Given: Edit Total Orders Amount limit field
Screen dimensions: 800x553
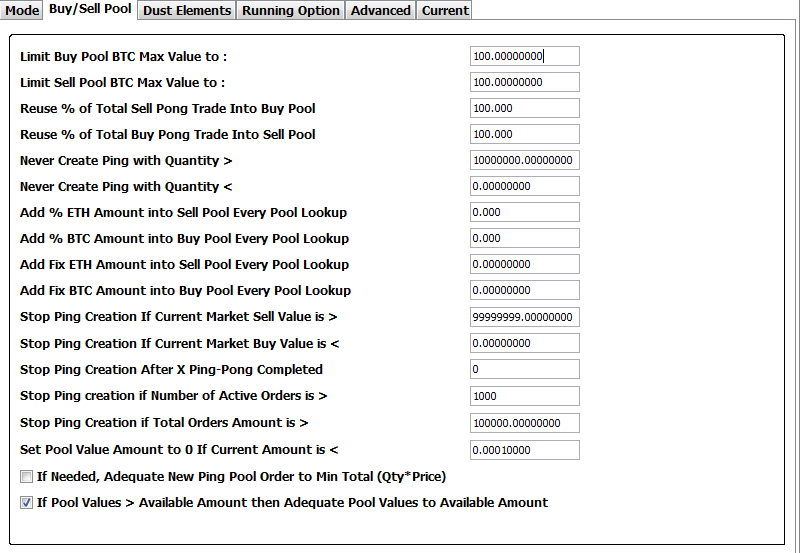Looking at the screenshot, I should pos(524,423).
